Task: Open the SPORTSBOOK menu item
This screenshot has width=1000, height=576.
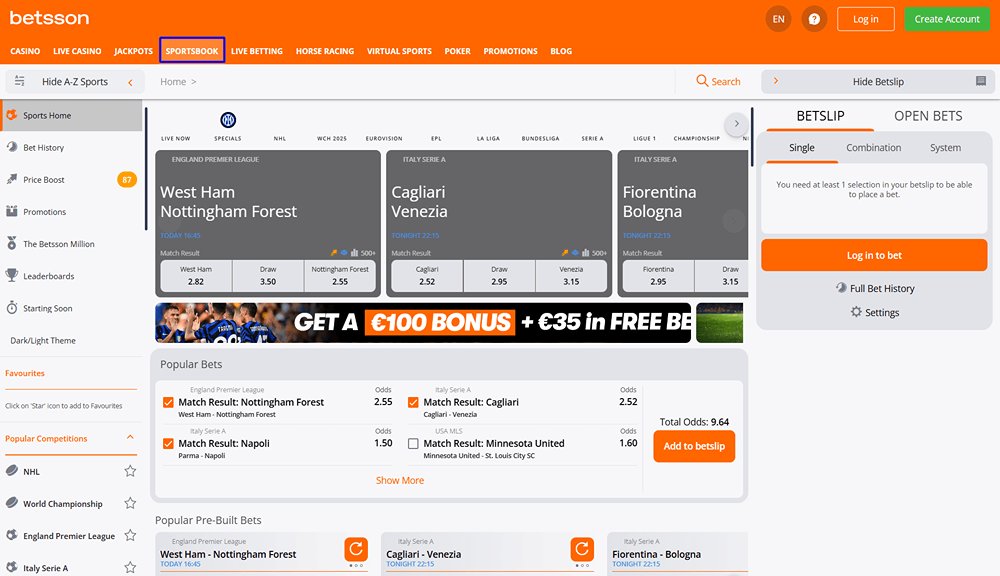Action: [192, 50]
